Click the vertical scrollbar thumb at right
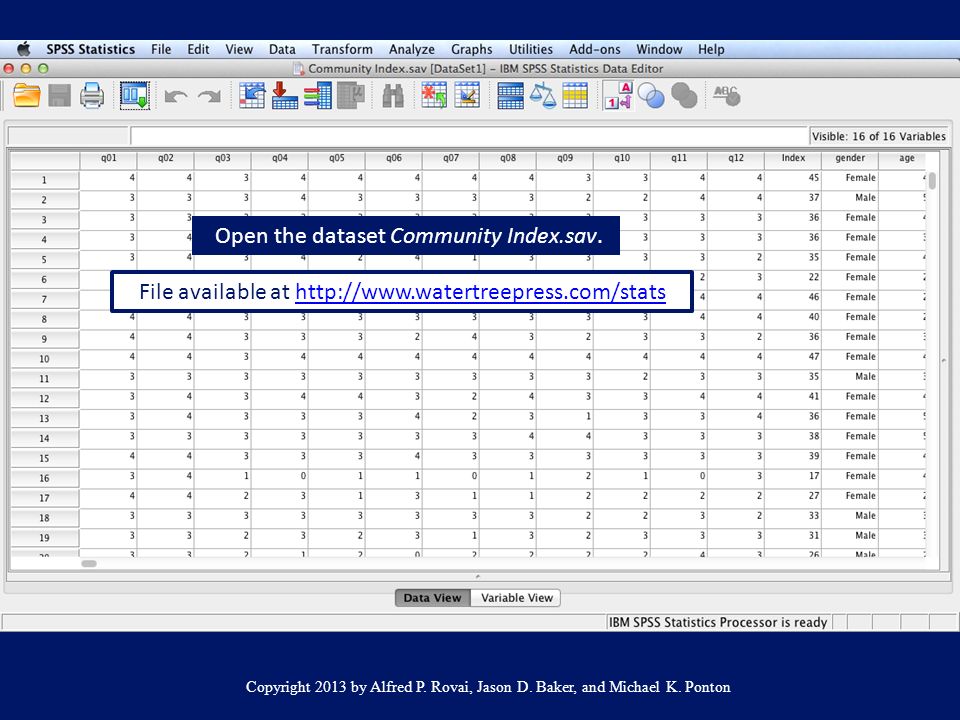This screenshot has height=720, width=960. tap(932, 181)
